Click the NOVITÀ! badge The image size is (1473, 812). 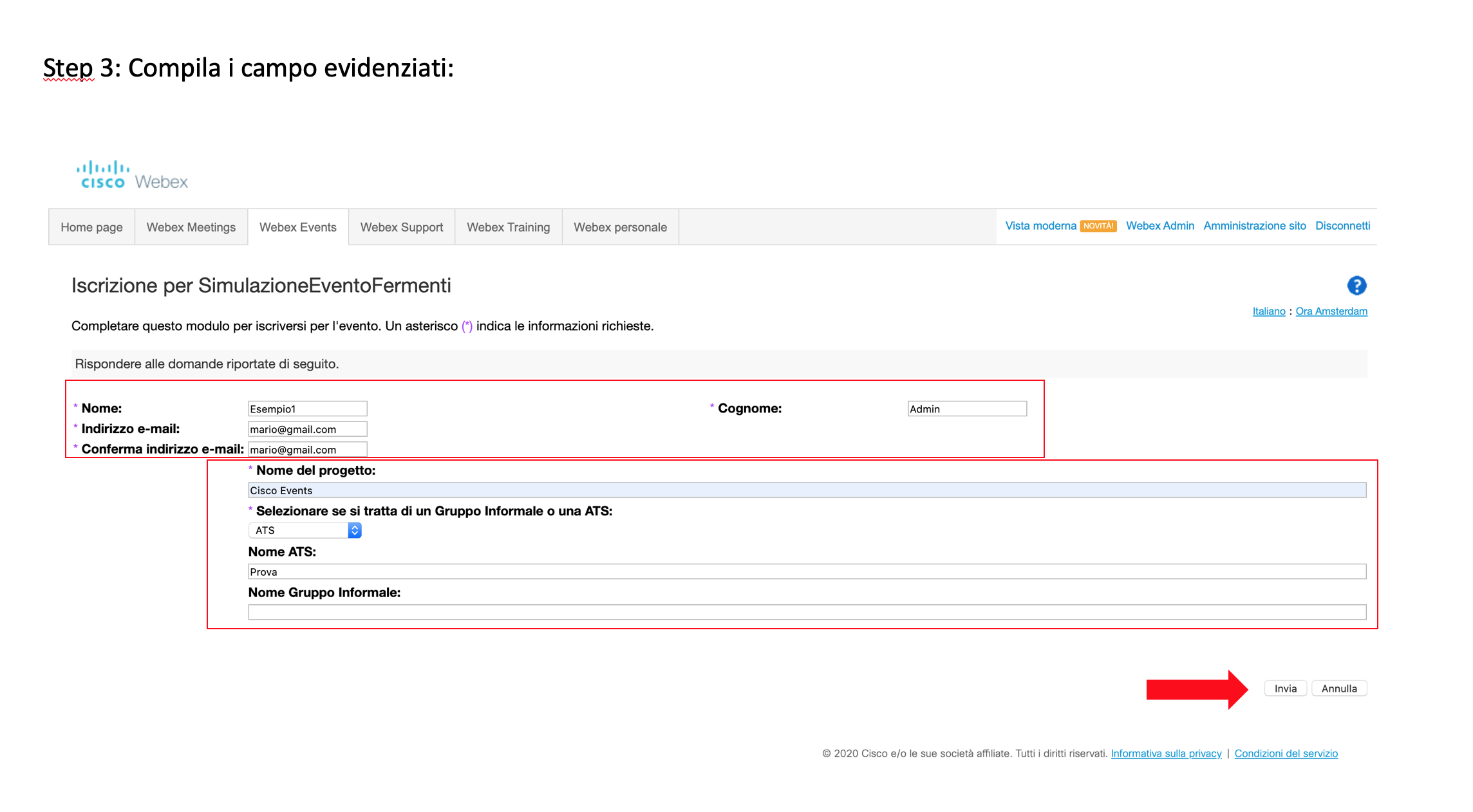point(1098,226)
